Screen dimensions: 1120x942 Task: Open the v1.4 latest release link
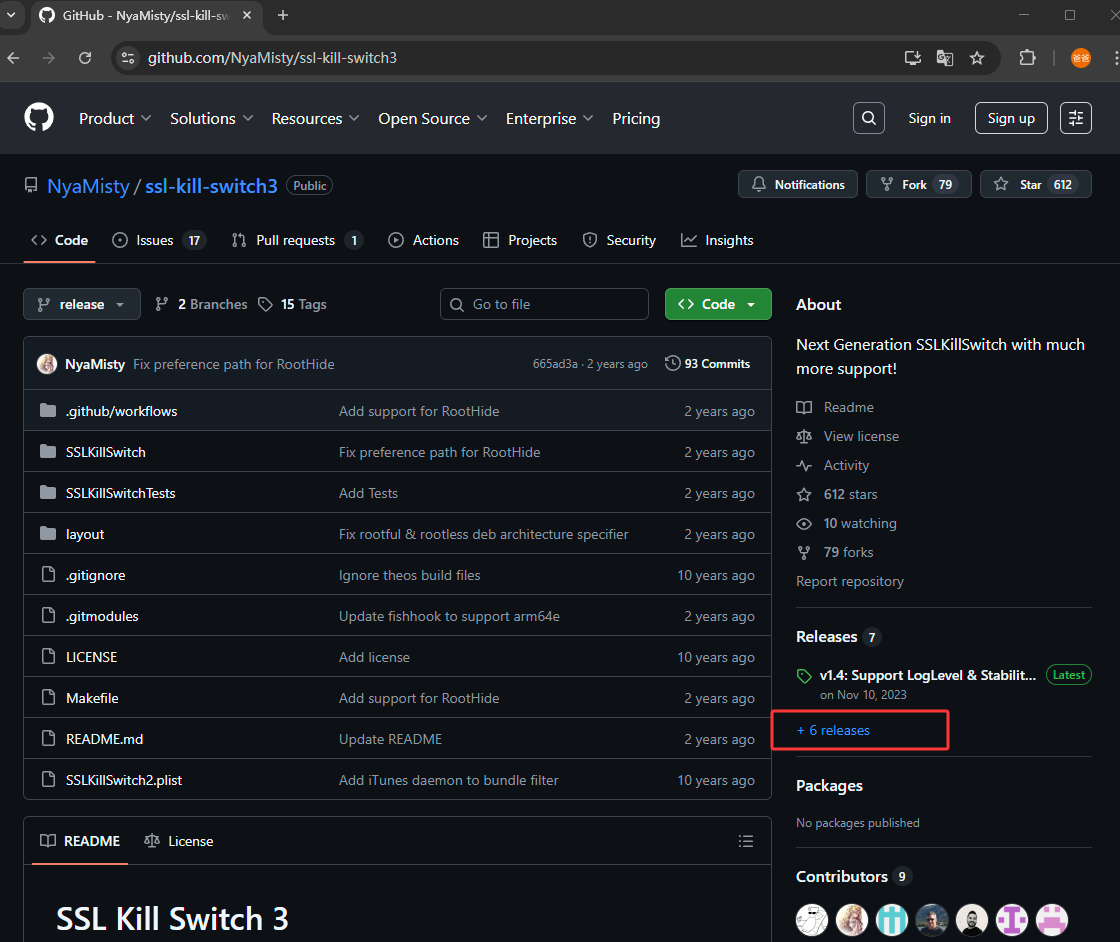coord(927,675)
